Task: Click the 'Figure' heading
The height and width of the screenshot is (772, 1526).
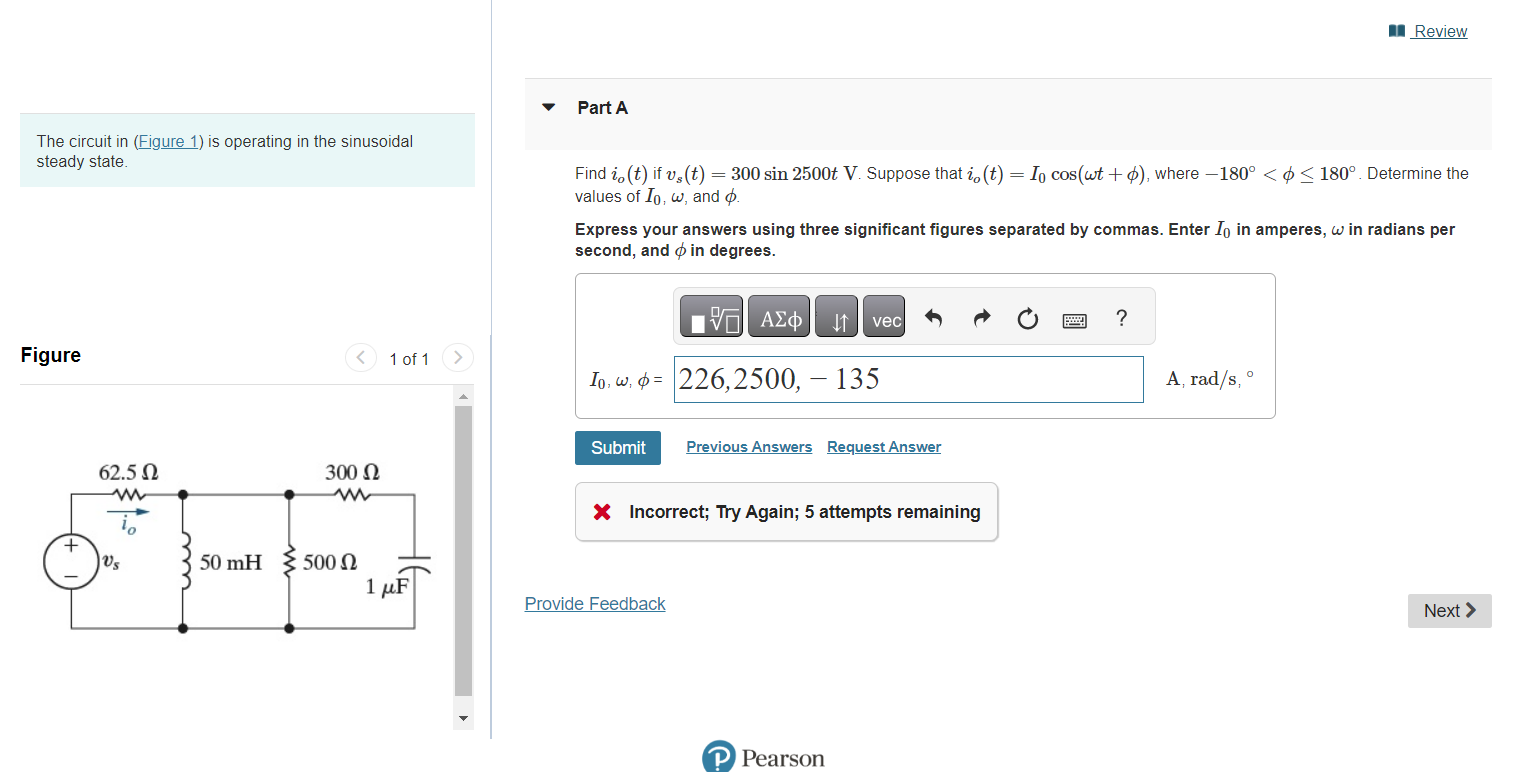Action: click(x=51, y=355)
